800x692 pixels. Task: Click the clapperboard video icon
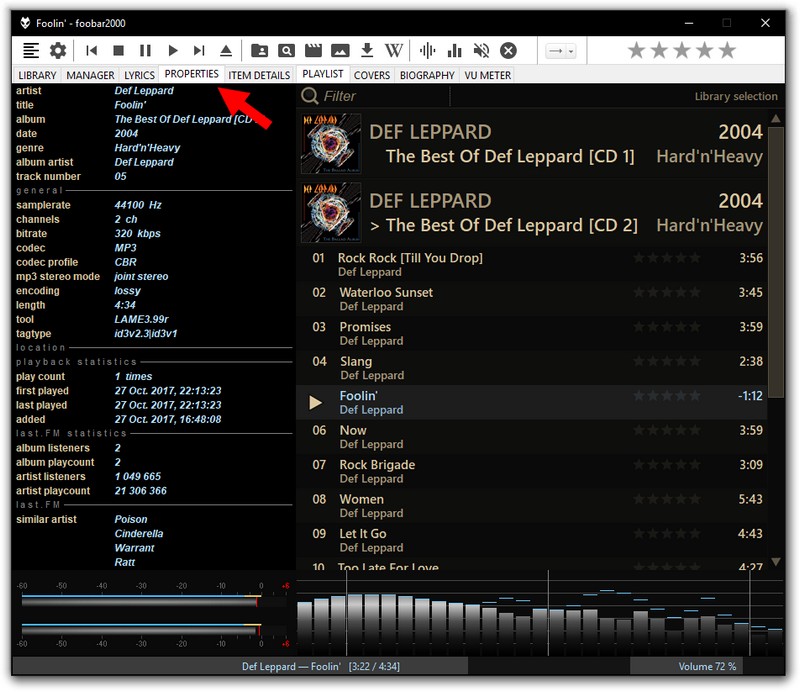[313, 51]
